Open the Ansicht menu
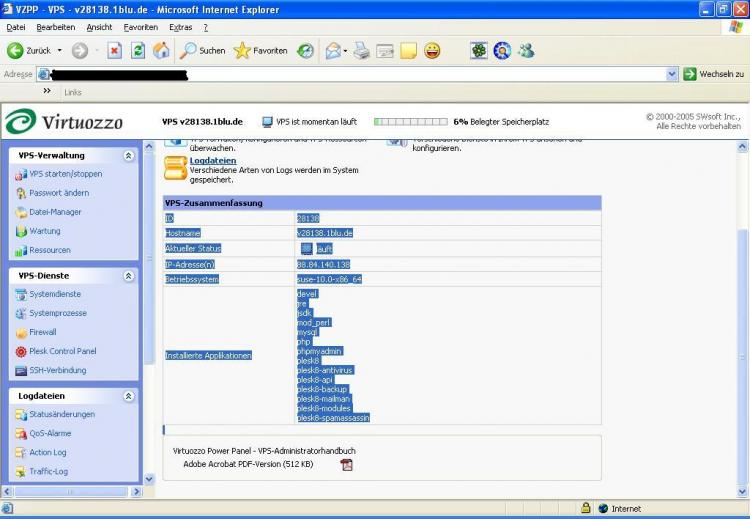Screen dimensions: 750x519 click(99, 27)
